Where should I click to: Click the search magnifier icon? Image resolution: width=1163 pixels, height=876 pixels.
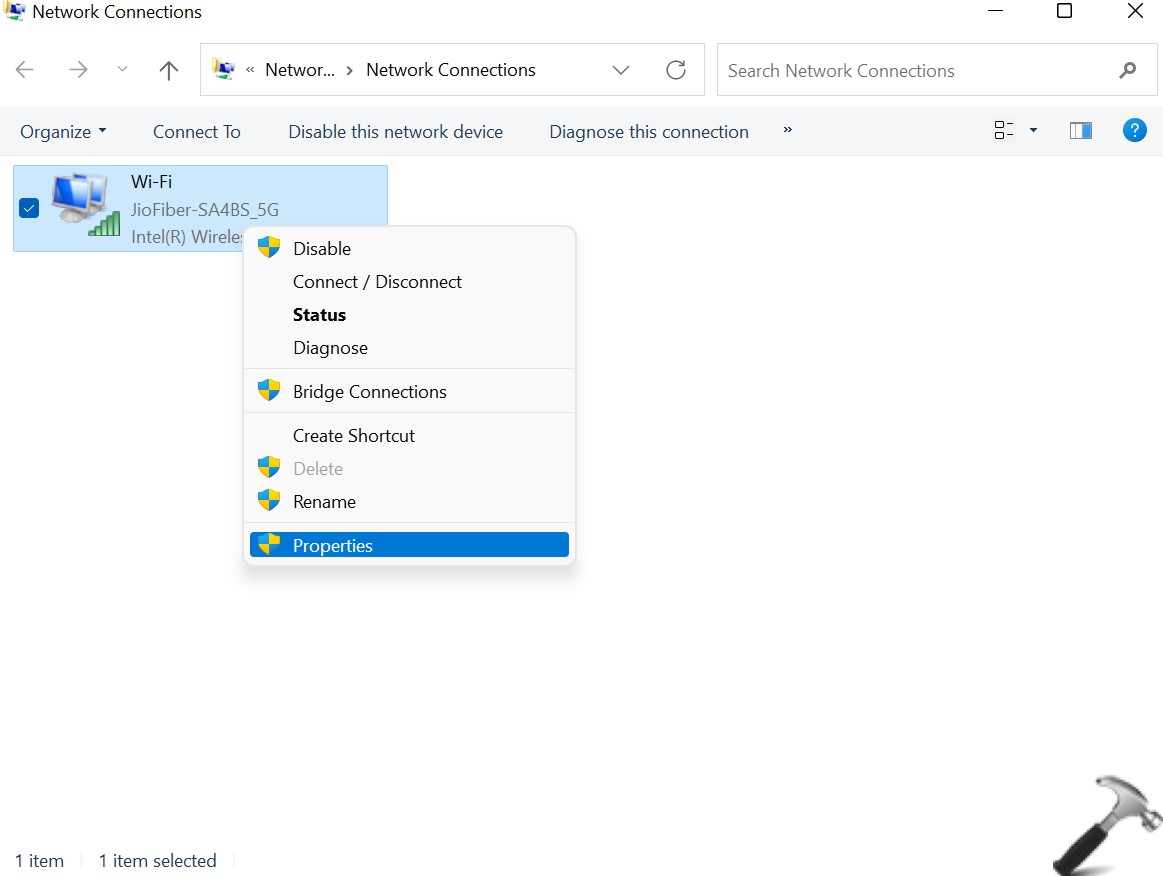click(x=1127, y=70)
